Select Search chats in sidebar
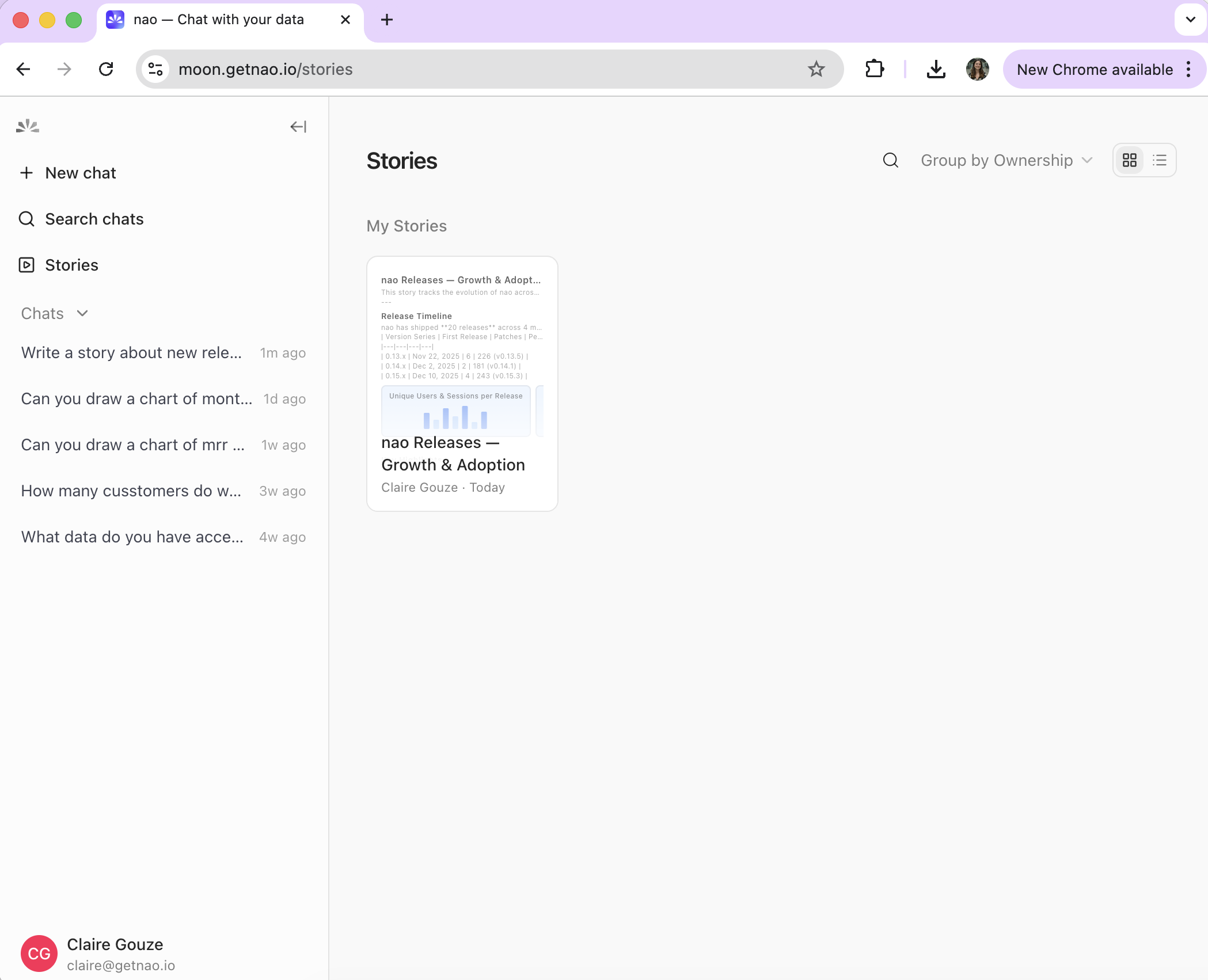This screenshot has height=980, width=1208. (x=94, y=219)
